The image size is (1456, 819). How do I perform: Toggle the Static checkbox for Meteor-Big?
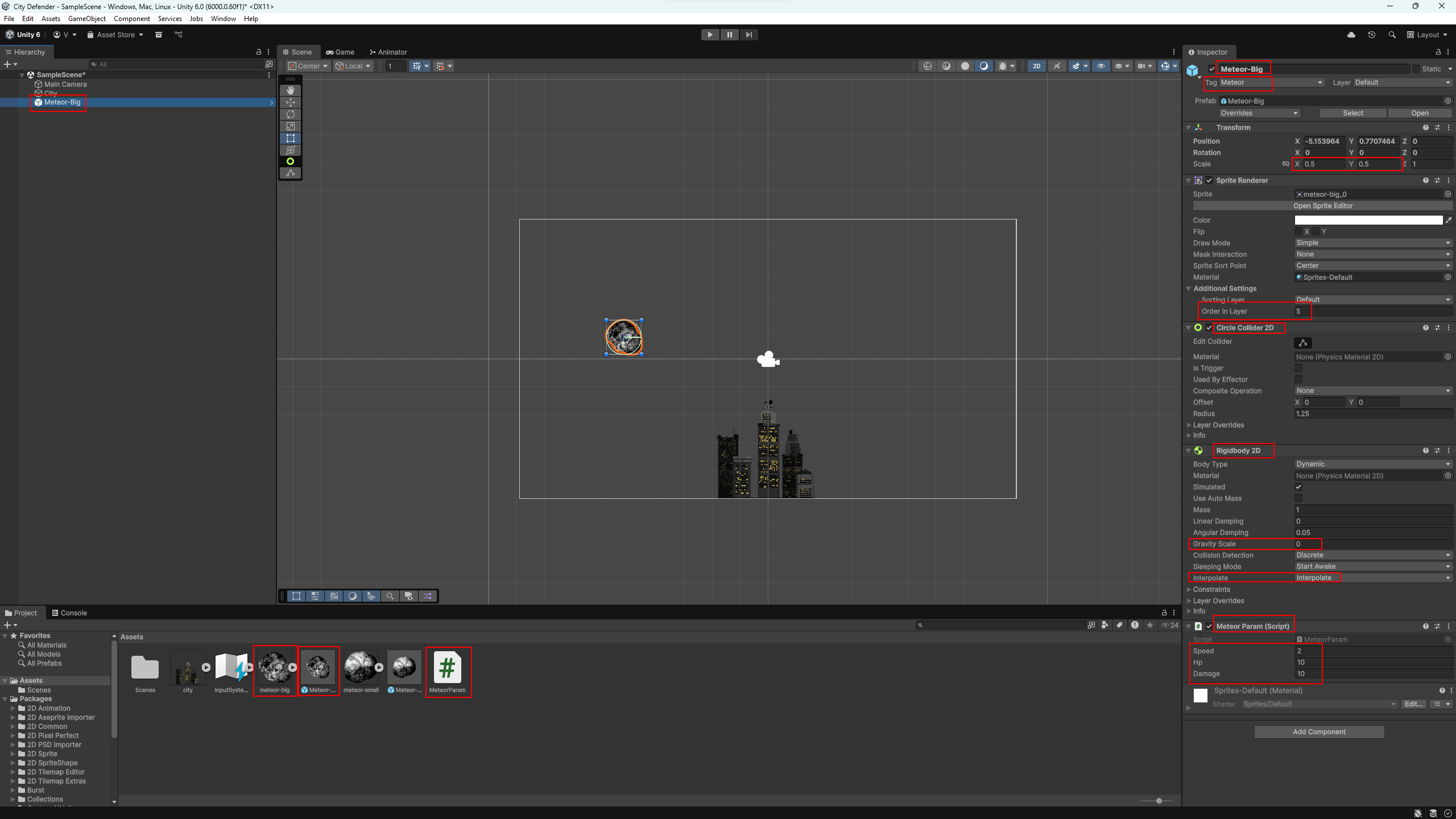pos(1416,69)
